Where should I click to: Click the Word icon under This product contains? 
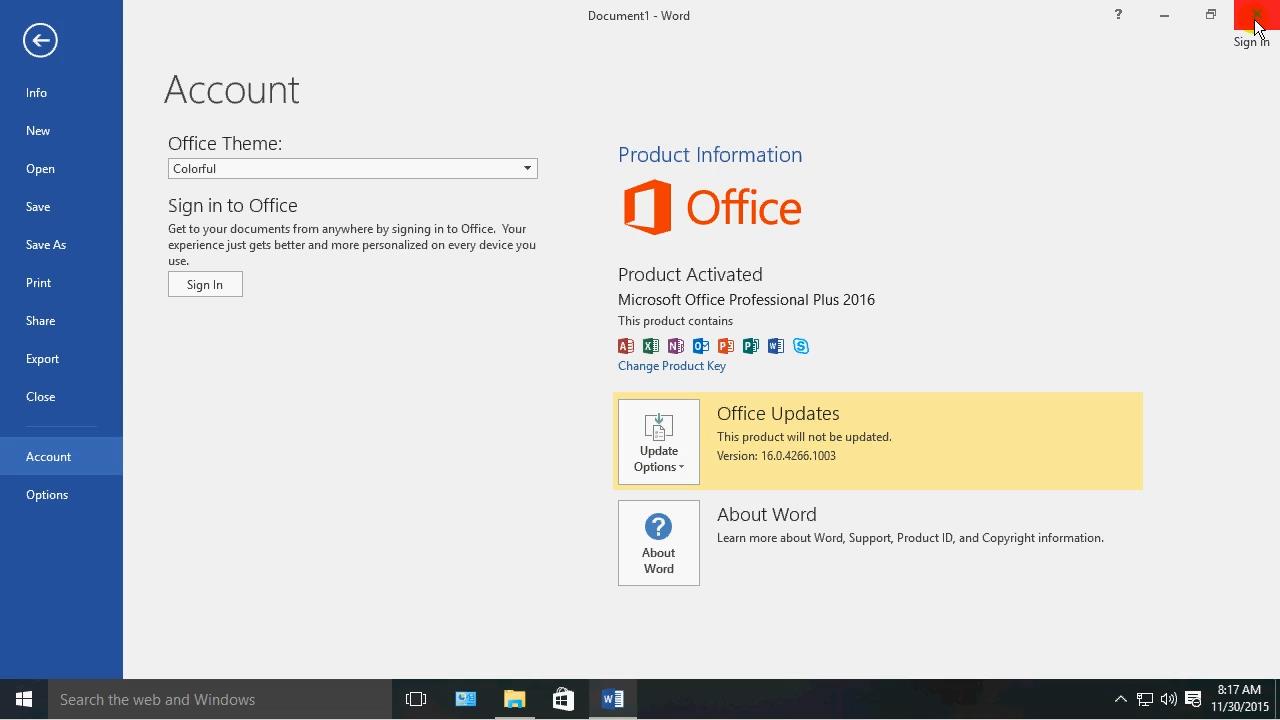pyautogui.click(x=775, y=345)
